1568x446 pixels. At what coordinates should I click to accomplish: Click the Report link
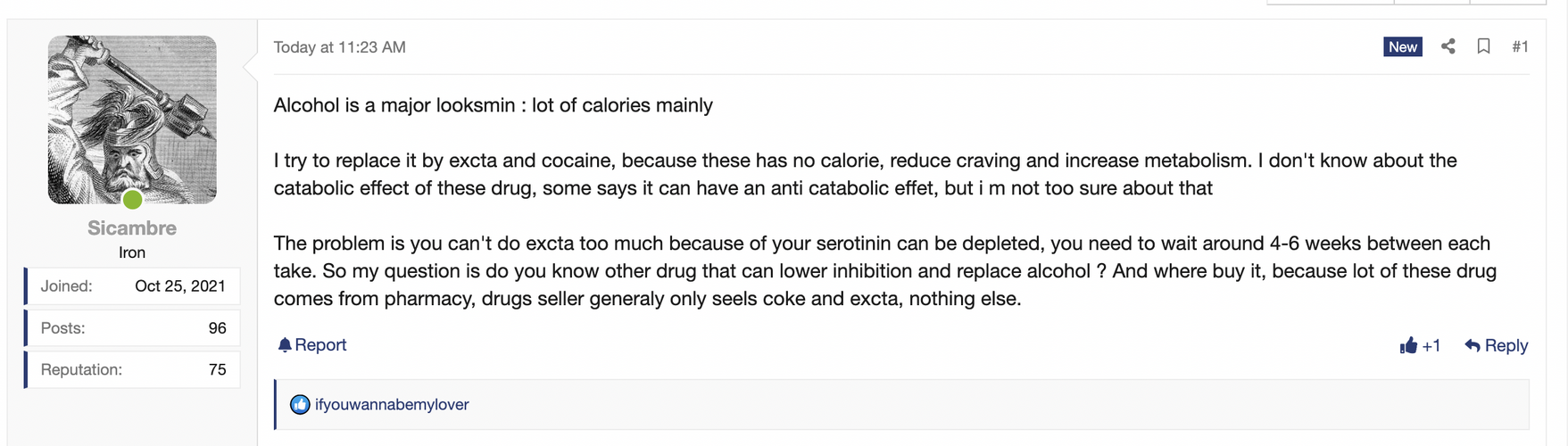[320, 345]
